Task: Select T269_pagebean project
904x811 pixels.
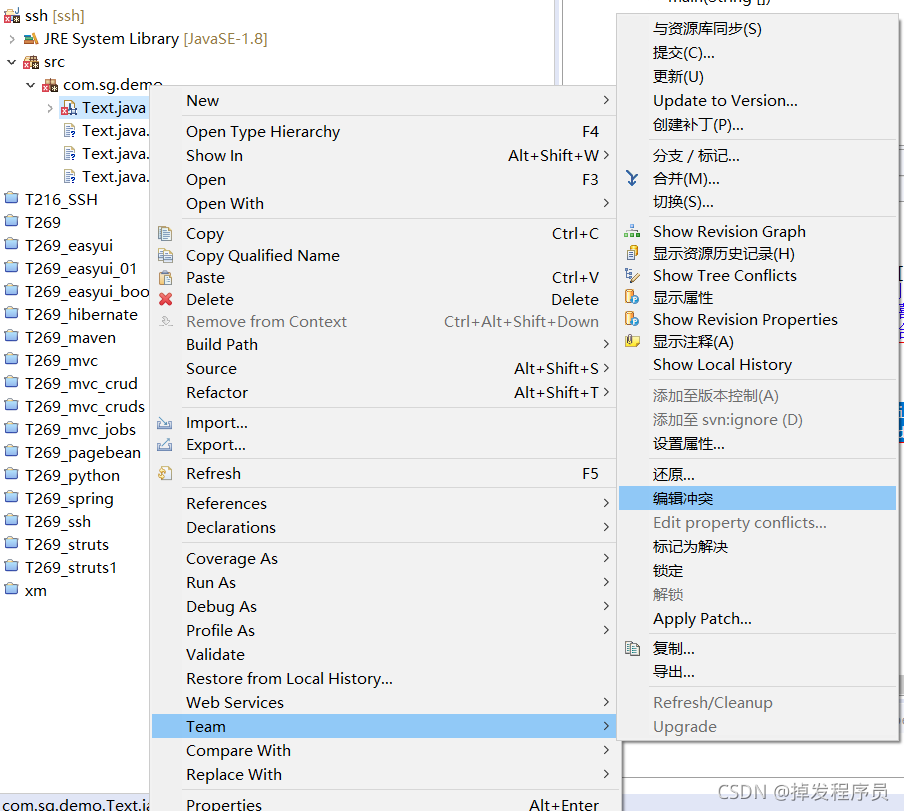Action: pos(83,452)
